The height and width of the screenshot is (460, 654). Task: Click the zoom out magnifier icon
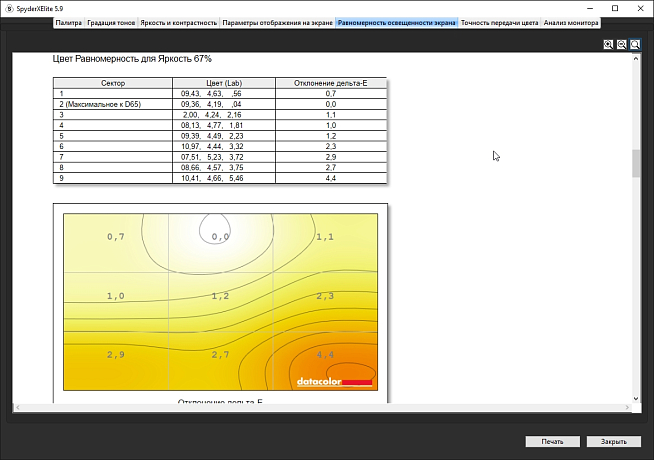(621, 45)
